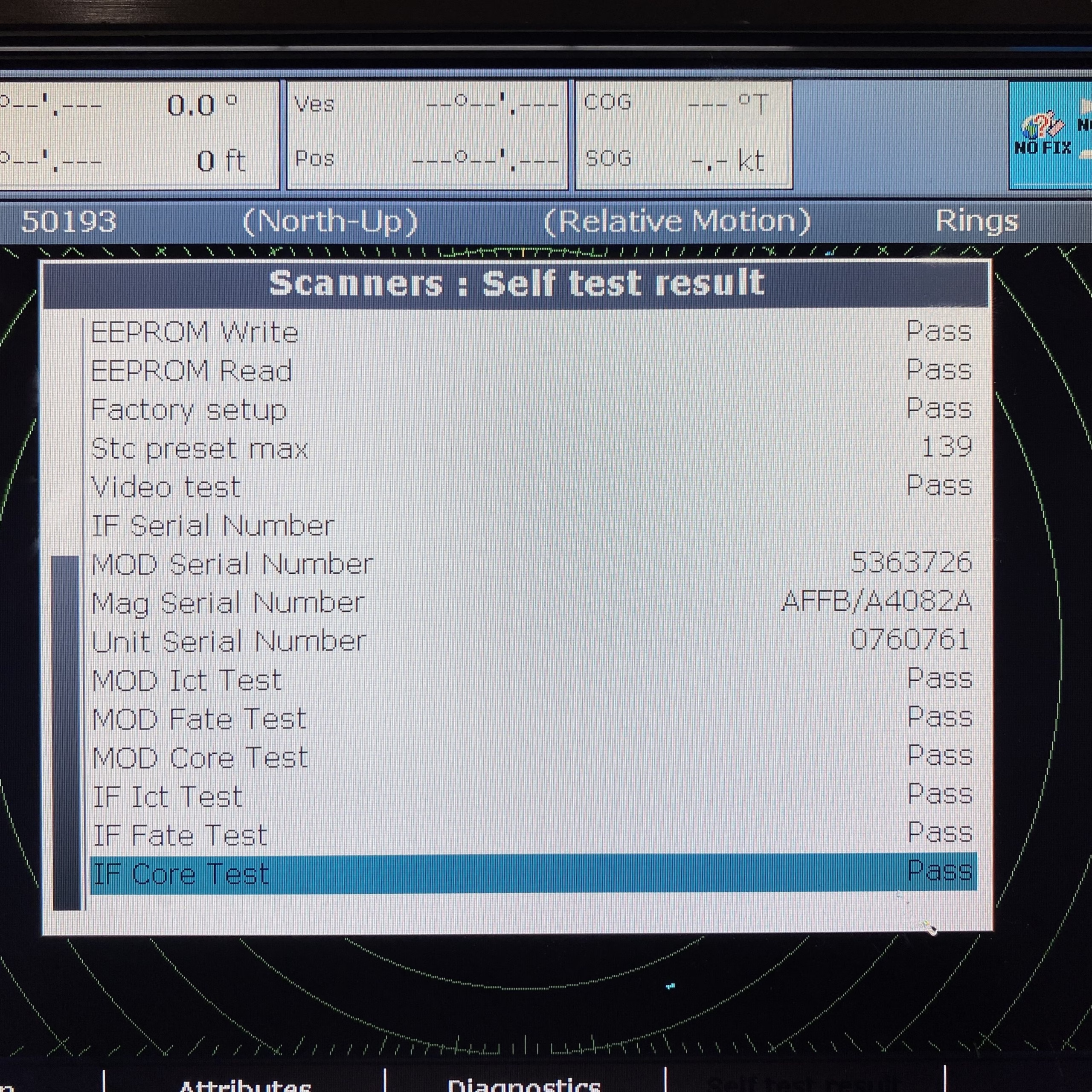Click Mag serial value AFFB/A4082A
The width and height of the screenshot is (1092, 1092).
coord(877,601)
